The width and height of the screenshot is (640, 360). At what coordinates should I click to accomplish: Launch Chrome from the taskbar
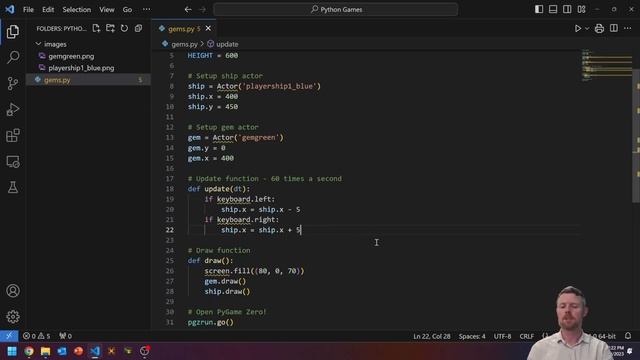coord(29,351)
